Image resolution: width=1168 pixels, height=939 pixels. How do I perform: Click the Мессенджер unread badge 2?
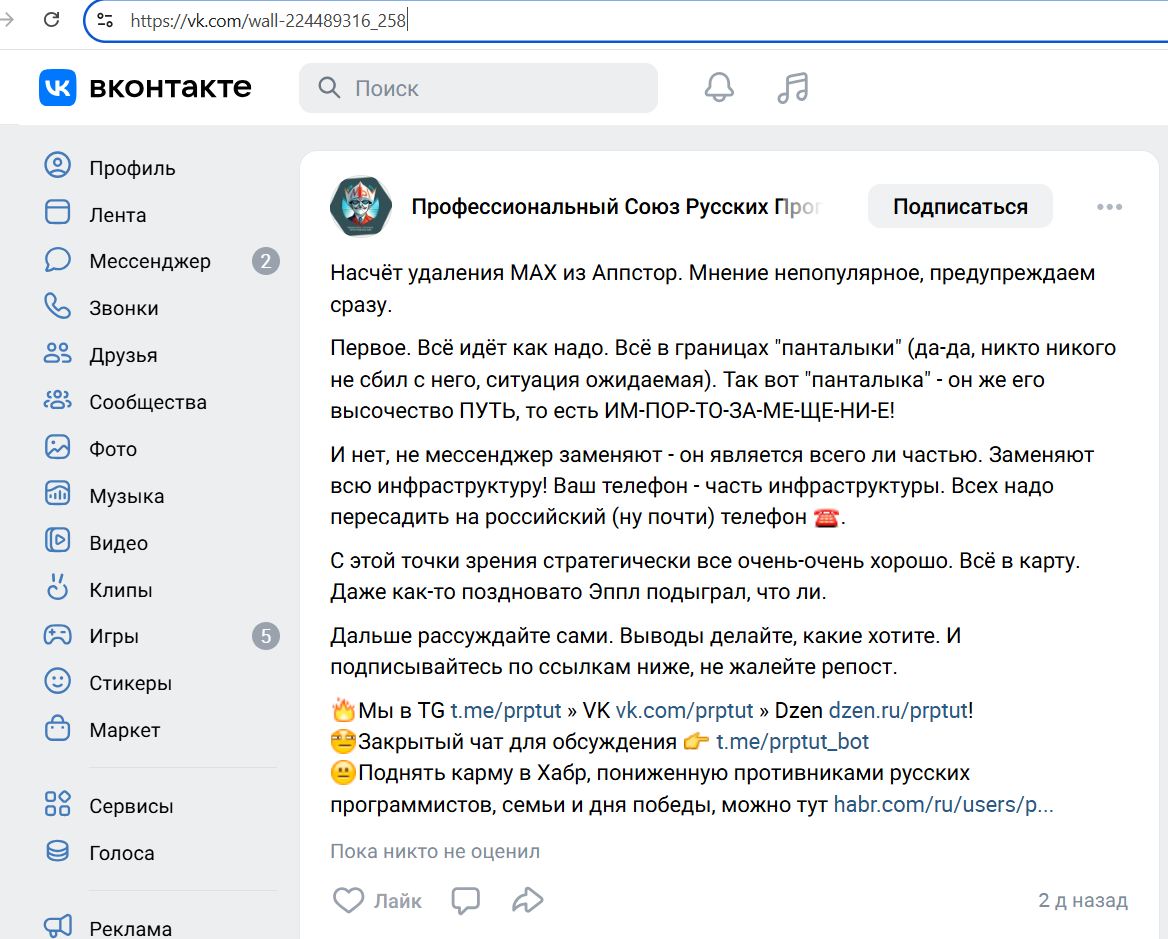(x=266, y=261)
